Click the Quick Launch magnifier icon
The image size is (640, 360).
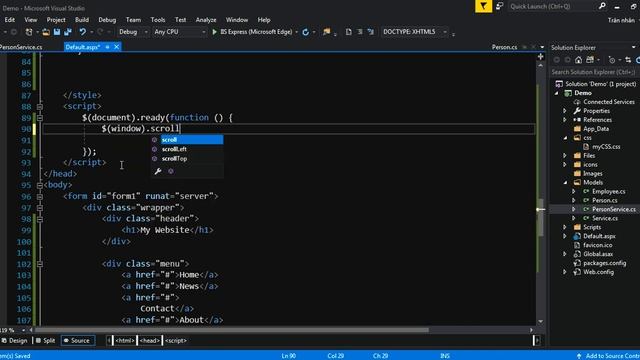pyautogui.click(x=602, y=6)
